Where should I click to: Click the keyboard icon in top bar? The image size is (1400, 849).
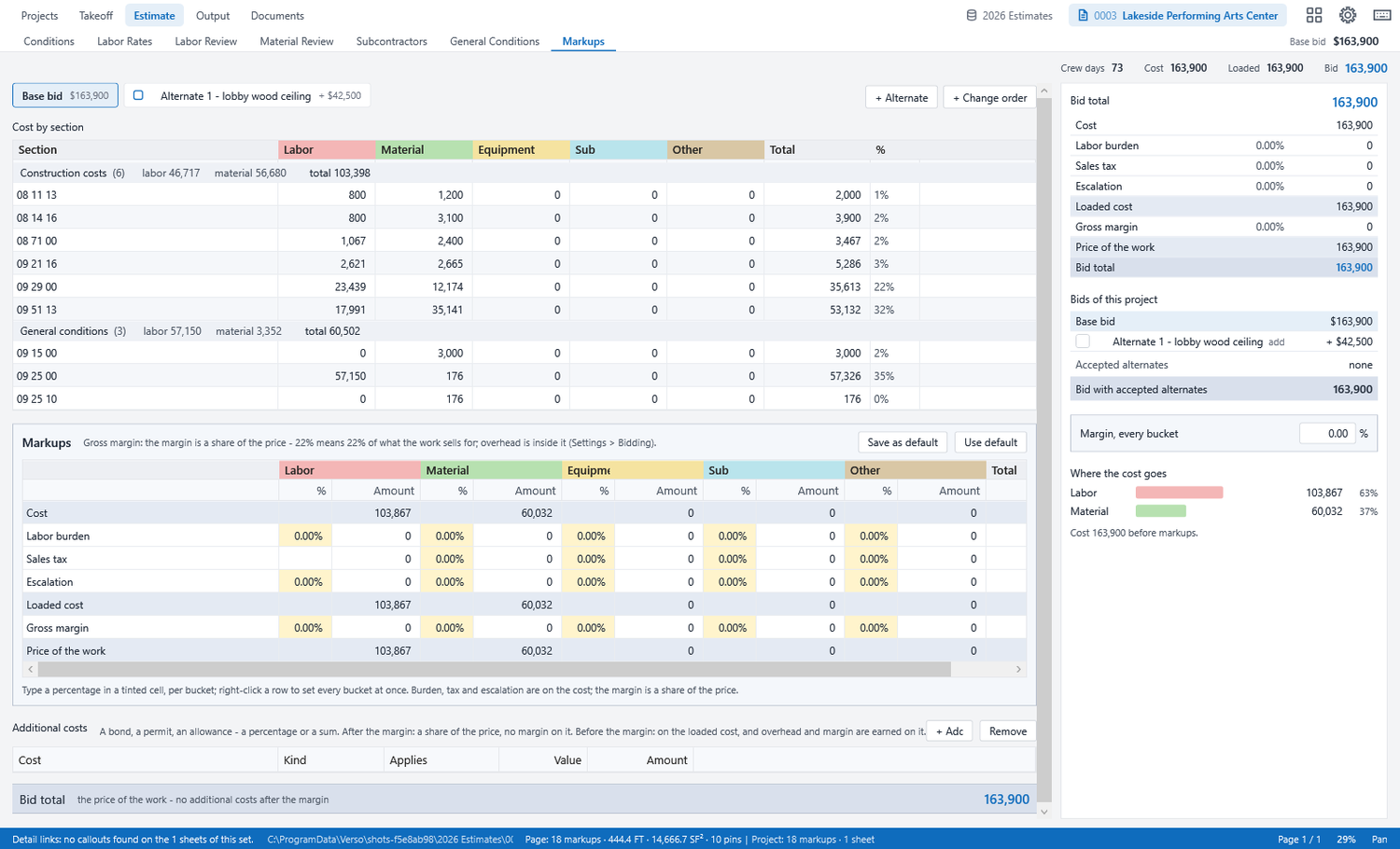1382,15
